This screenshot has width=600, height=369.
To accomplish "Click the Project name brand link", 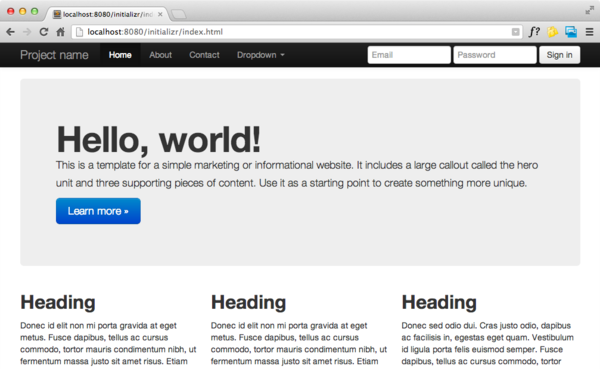I will tap(54, 55).
